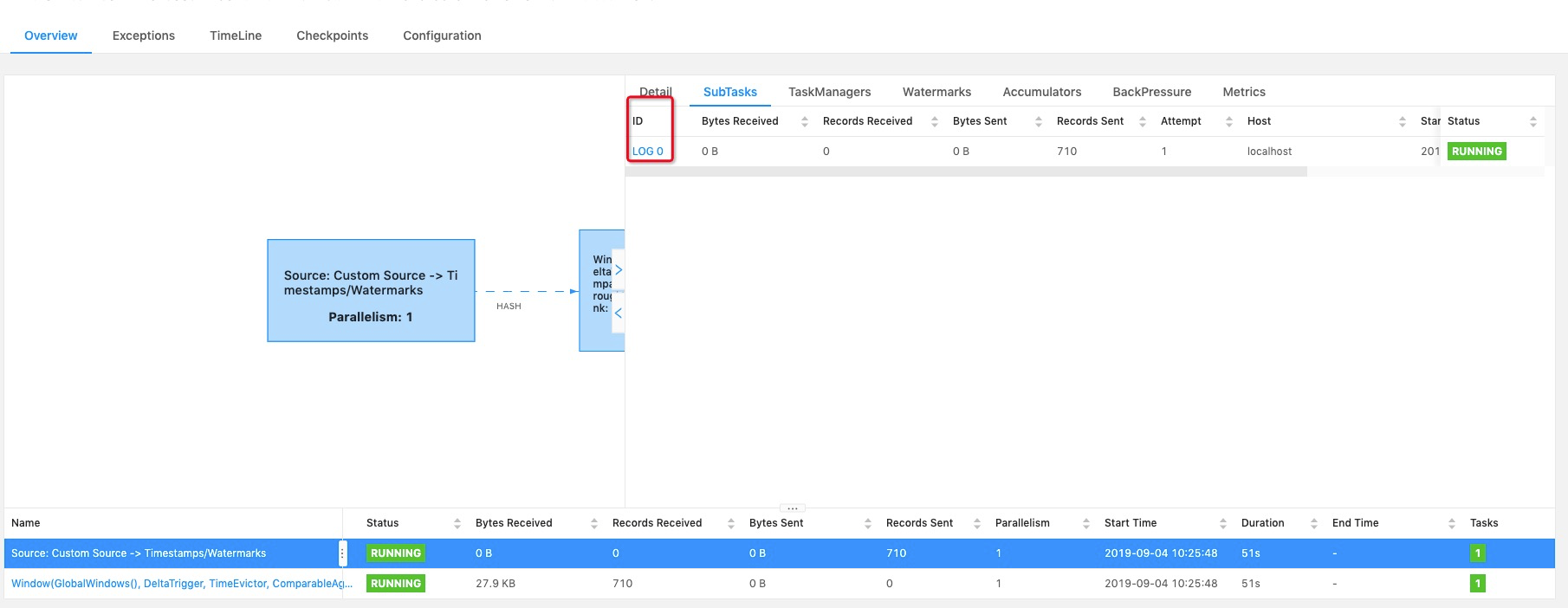Click the vertical dots handle on the Source row
Viewport: 1568px width, 608px height.
tap(342, 553)
